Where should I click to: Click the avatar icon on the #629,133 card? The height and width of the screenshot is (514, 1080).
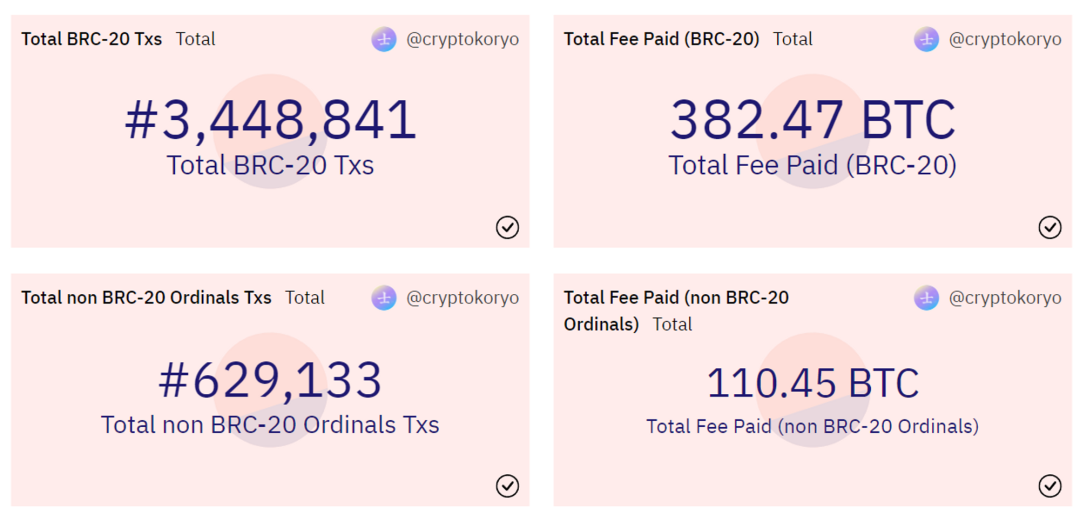[384, 298]
